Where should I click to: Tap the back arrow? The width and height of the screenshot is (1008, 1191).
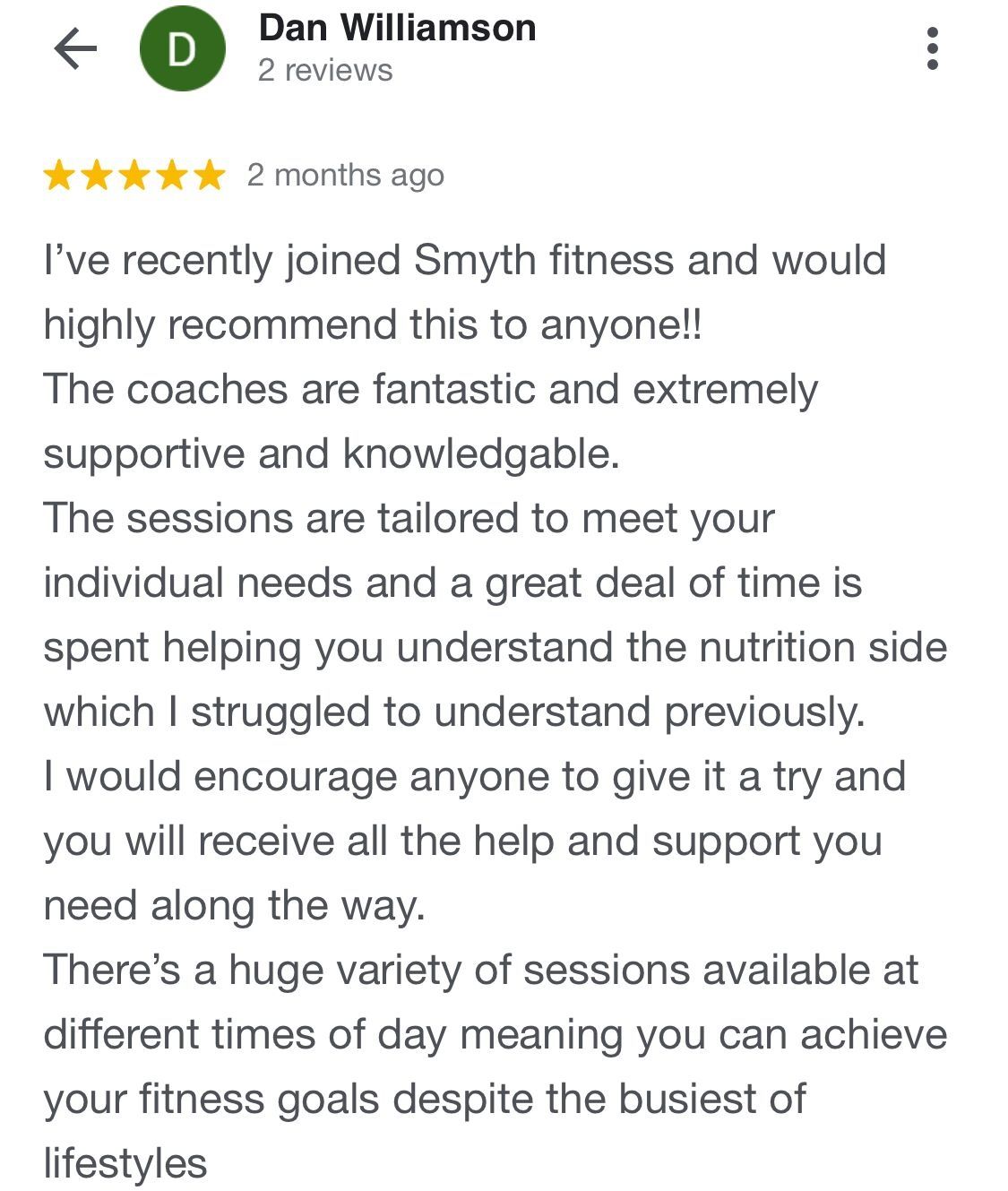(75, 48)
